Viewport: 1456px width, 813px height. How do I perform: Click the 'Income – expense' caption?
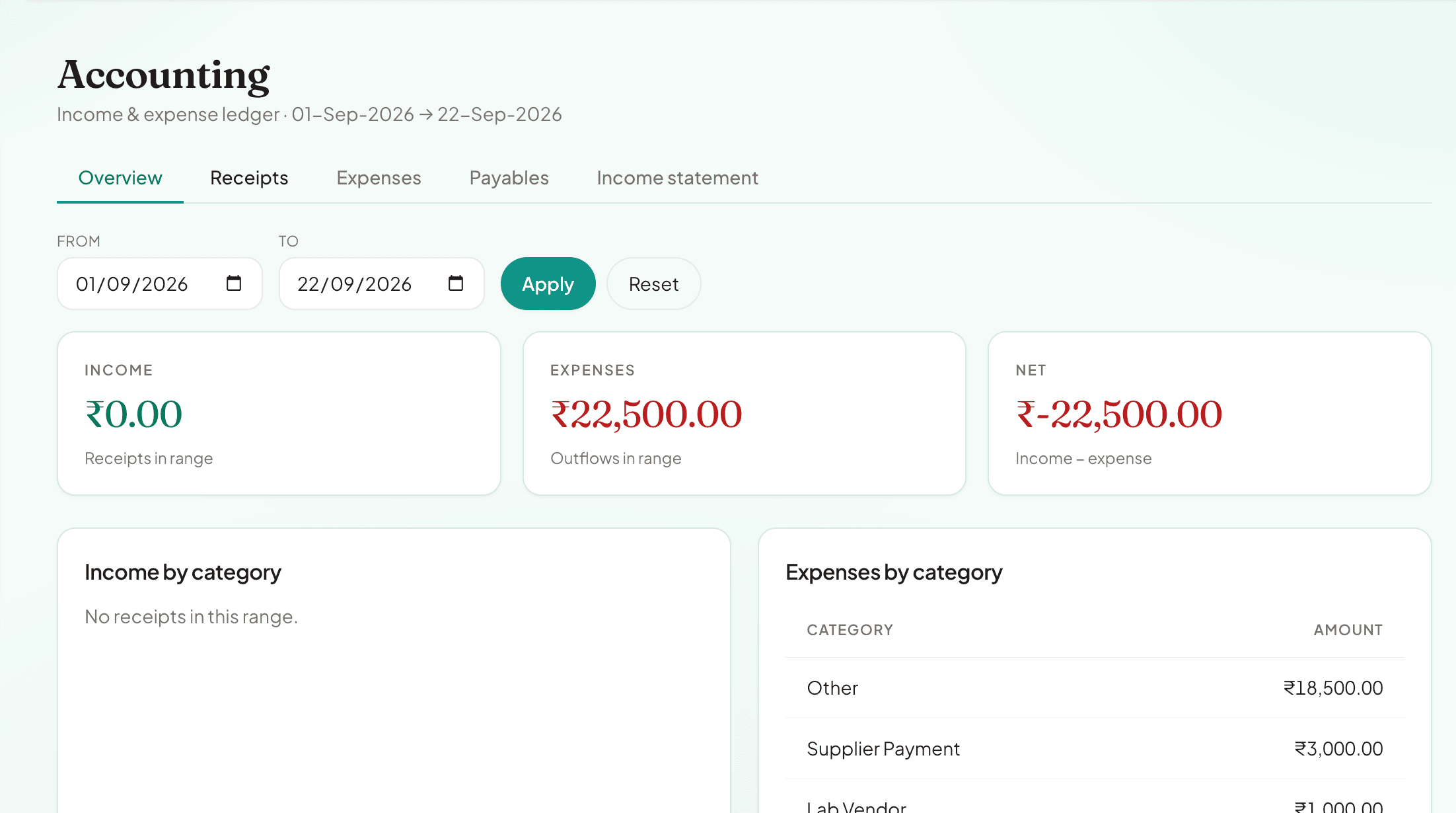pyautogui.click(x=1083, y=459)
